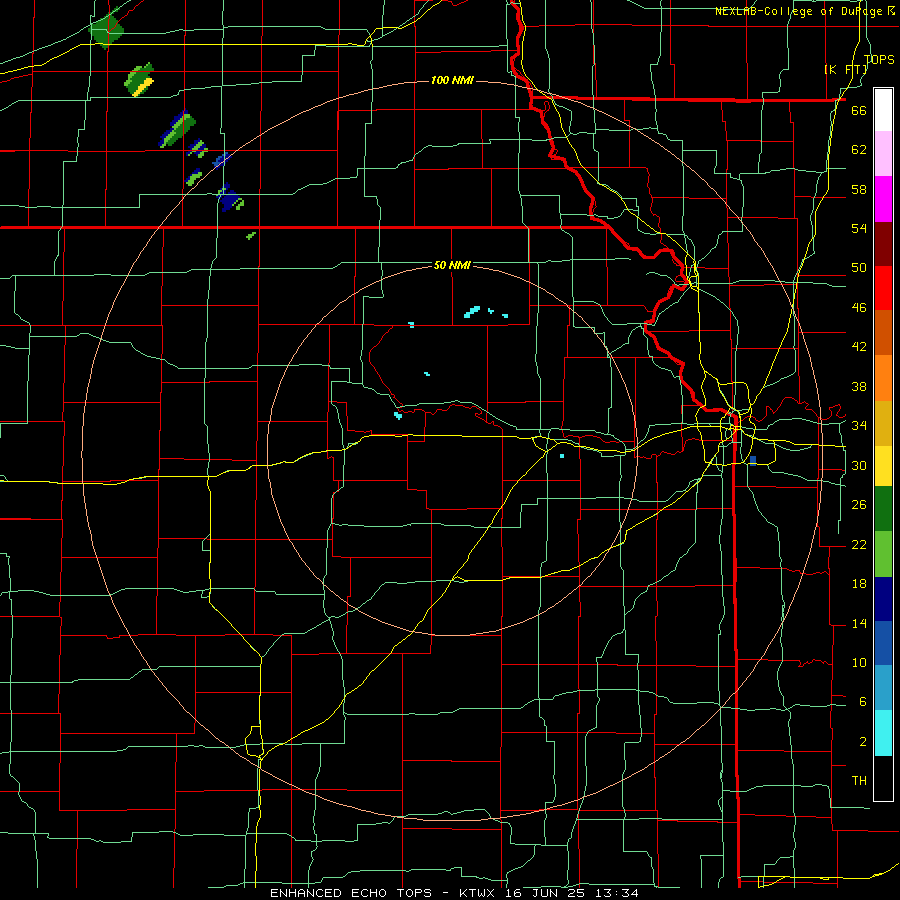Click the legend value 46

[x=859, y=308]
